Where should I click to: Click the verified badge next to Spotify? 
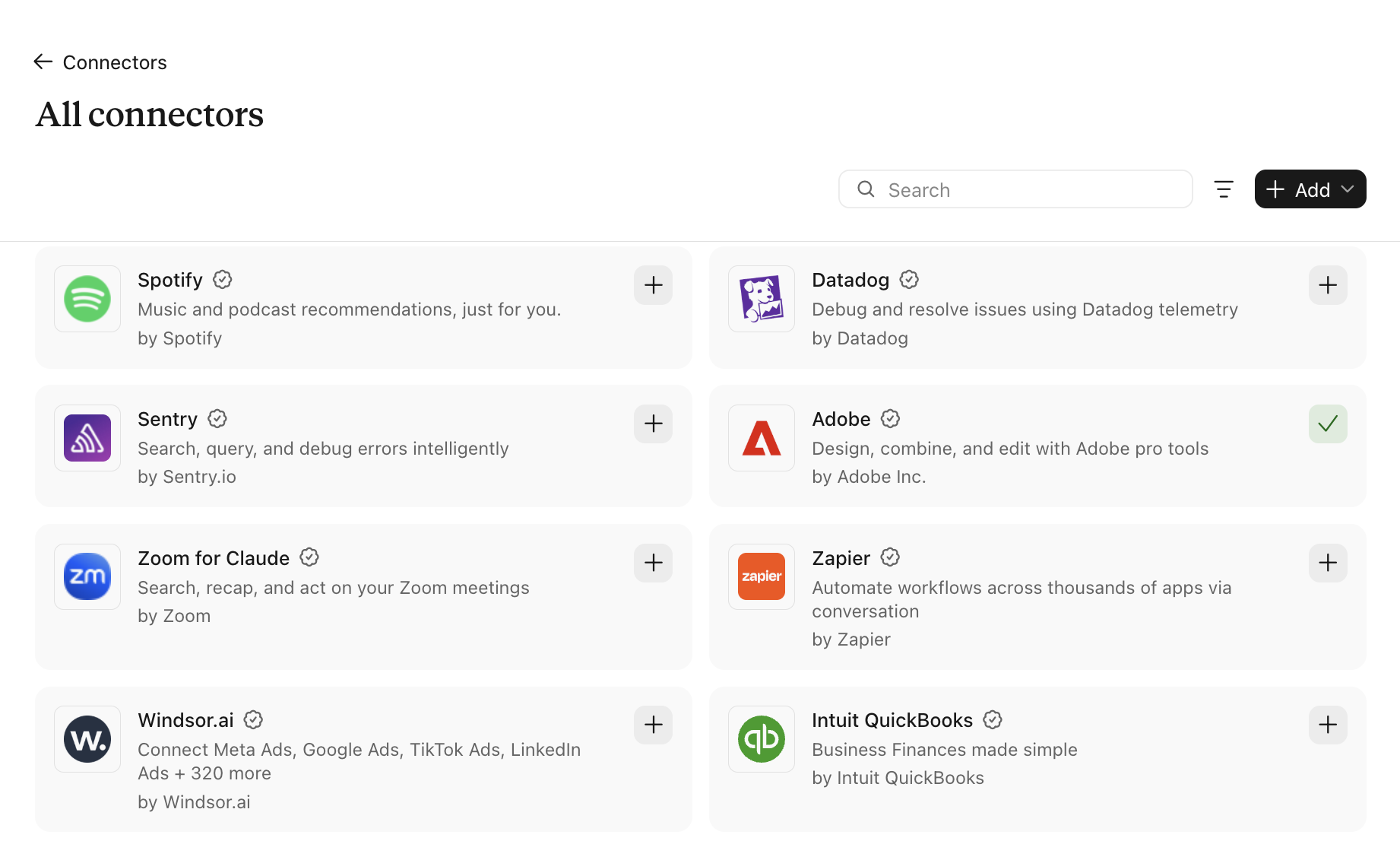223,280
